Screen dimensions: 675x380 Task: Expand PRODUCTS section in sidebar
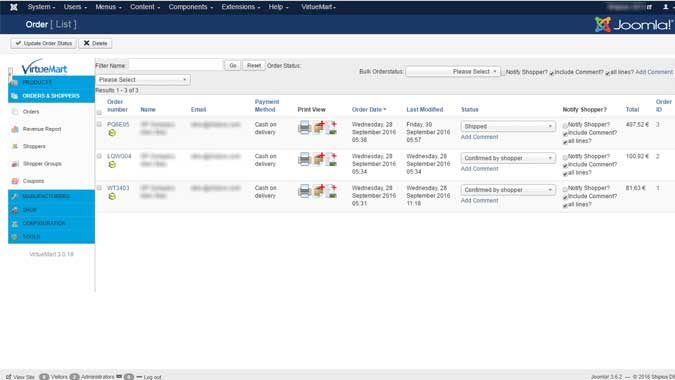coord(51,82)
